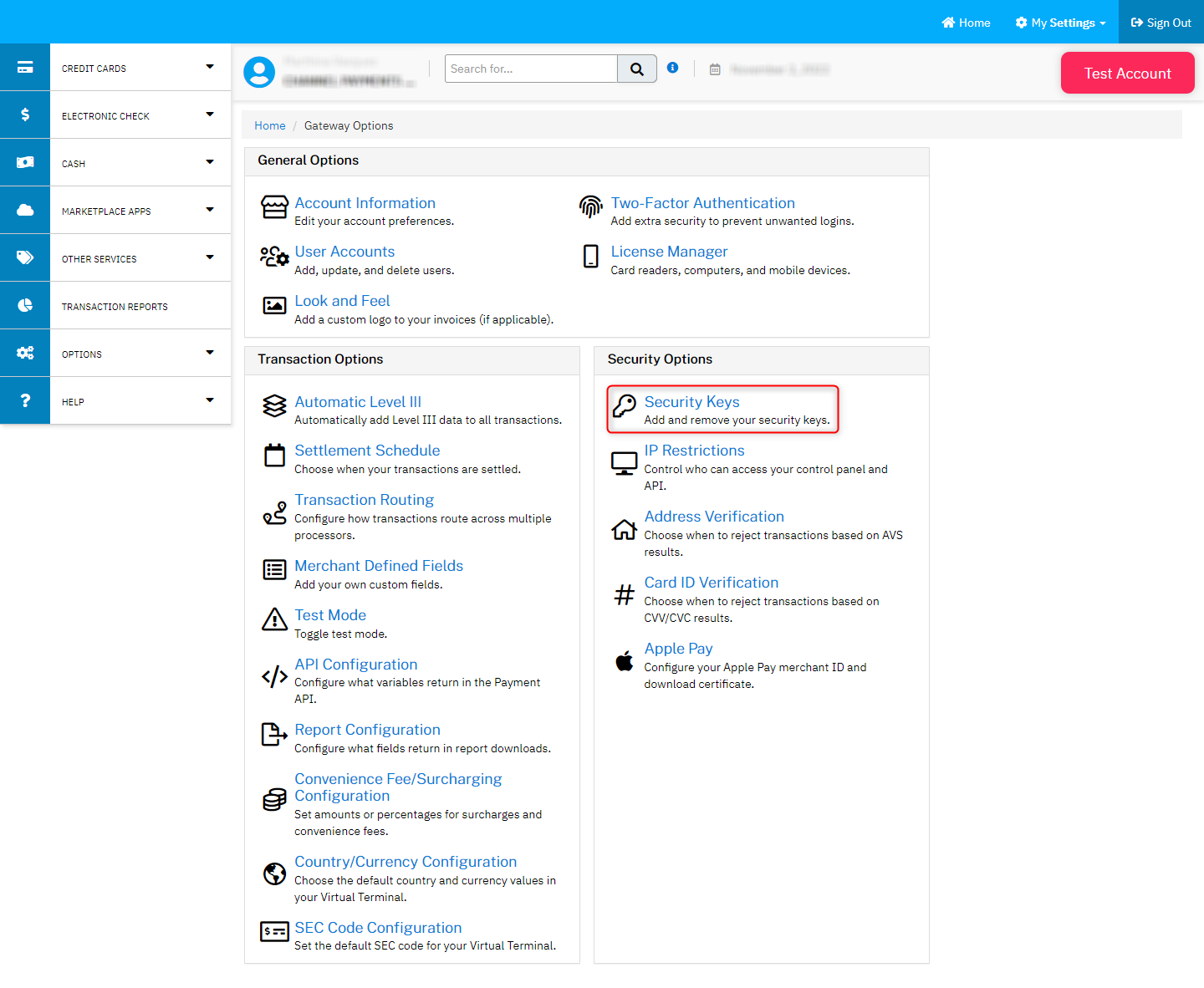The image size is (1204, 988).
Task: Click the user avatar profile icon
Action: [x=259, y=72]
